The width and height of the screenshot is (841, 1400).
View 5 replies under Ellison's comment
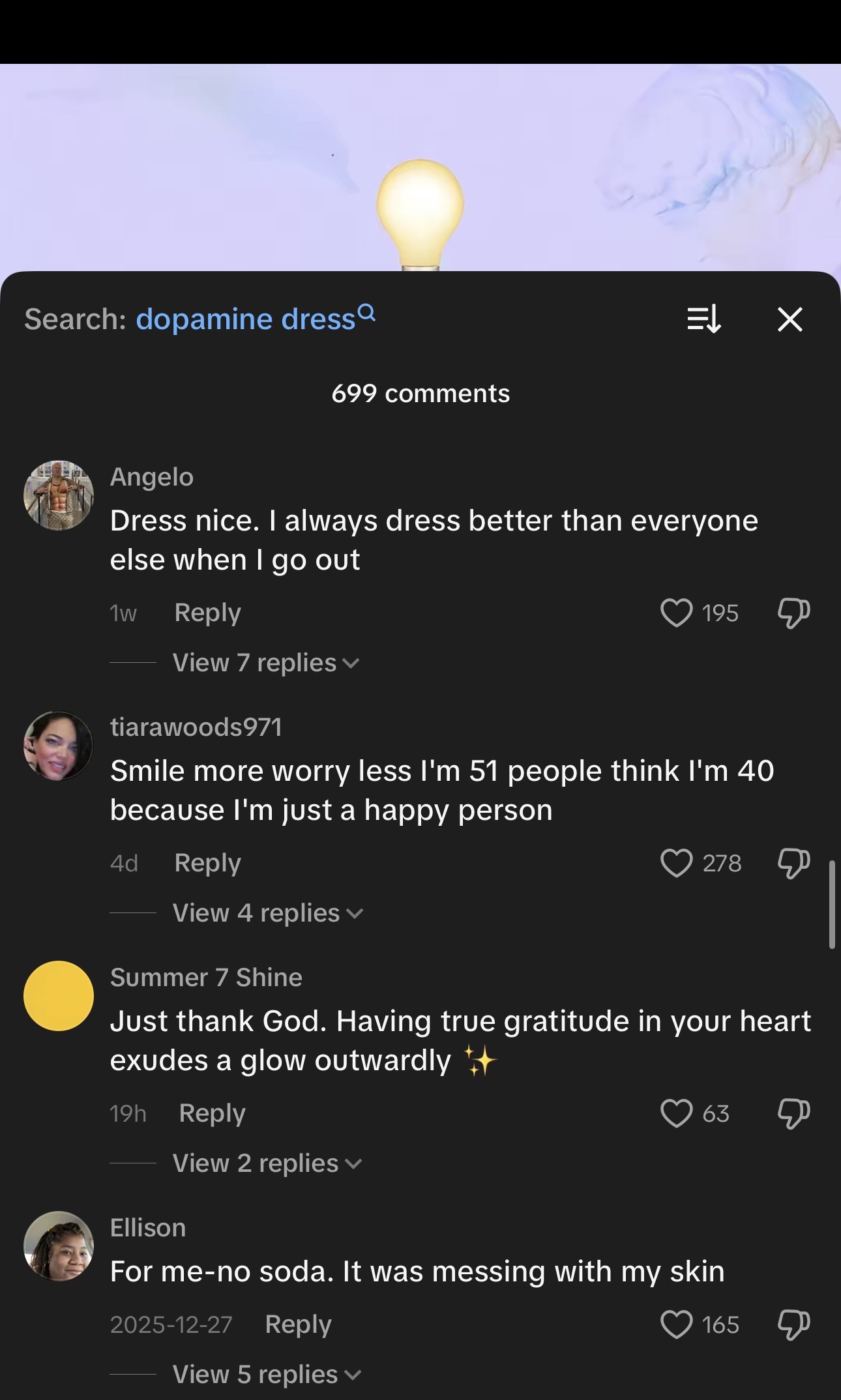point(267,1375)
